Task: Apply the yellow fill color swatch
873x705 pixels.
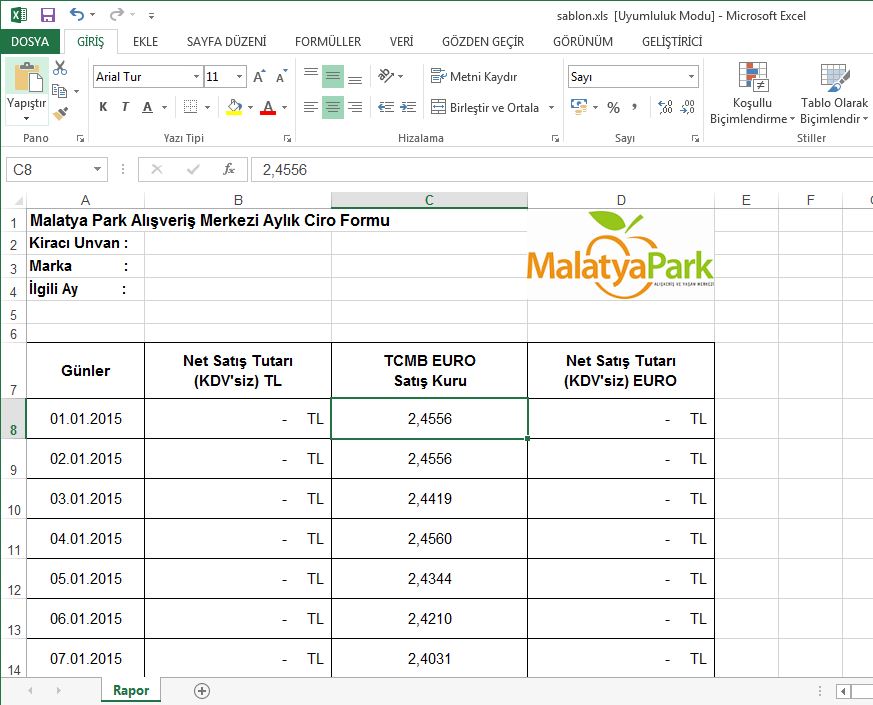Action: [234, 108]
